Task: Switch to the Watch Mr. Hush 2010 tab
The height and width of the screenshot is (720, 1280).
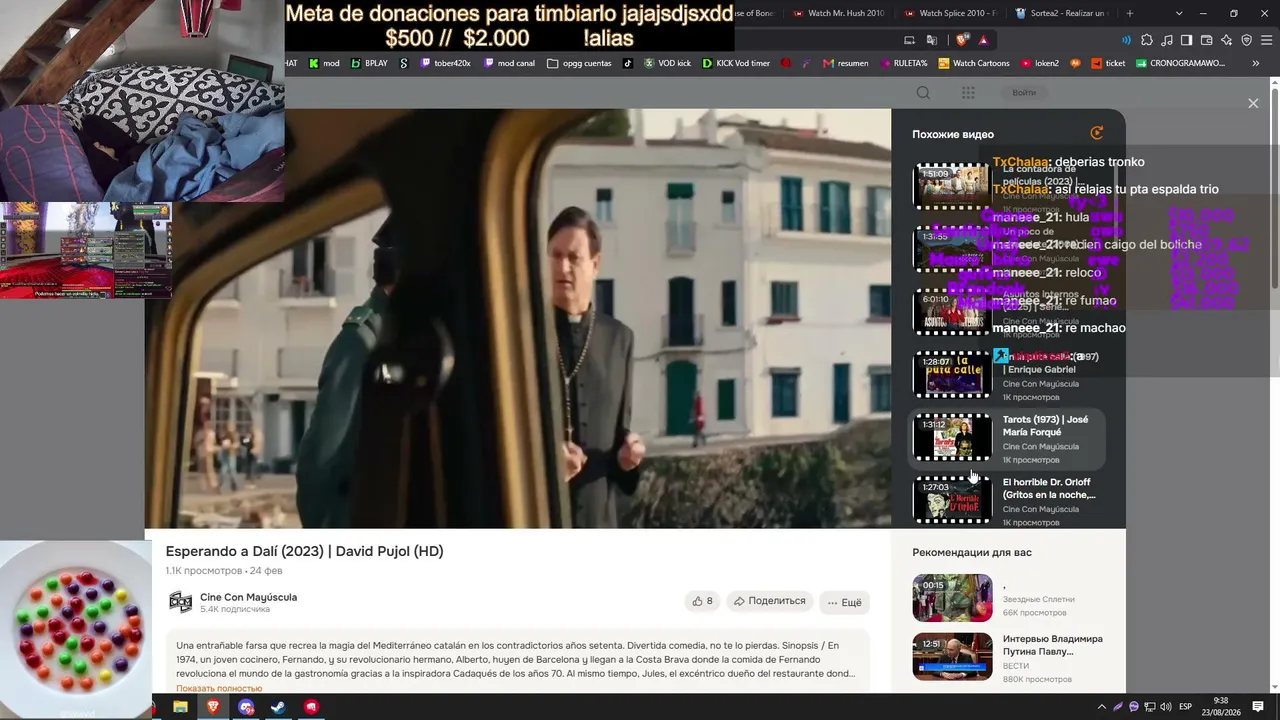Action: click(x=838, y=13)
